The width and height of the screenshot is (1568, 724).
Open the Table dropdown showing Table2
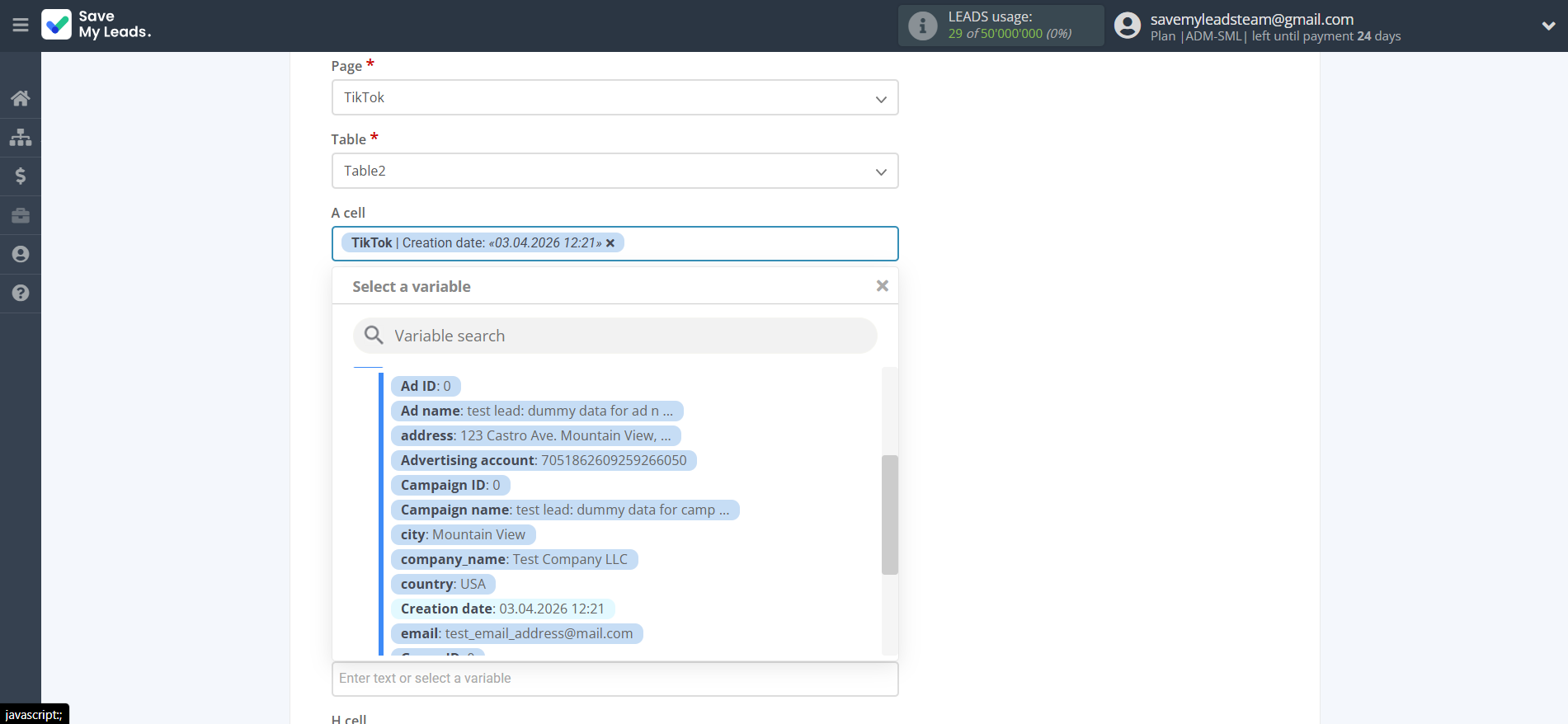coord(614,171)
